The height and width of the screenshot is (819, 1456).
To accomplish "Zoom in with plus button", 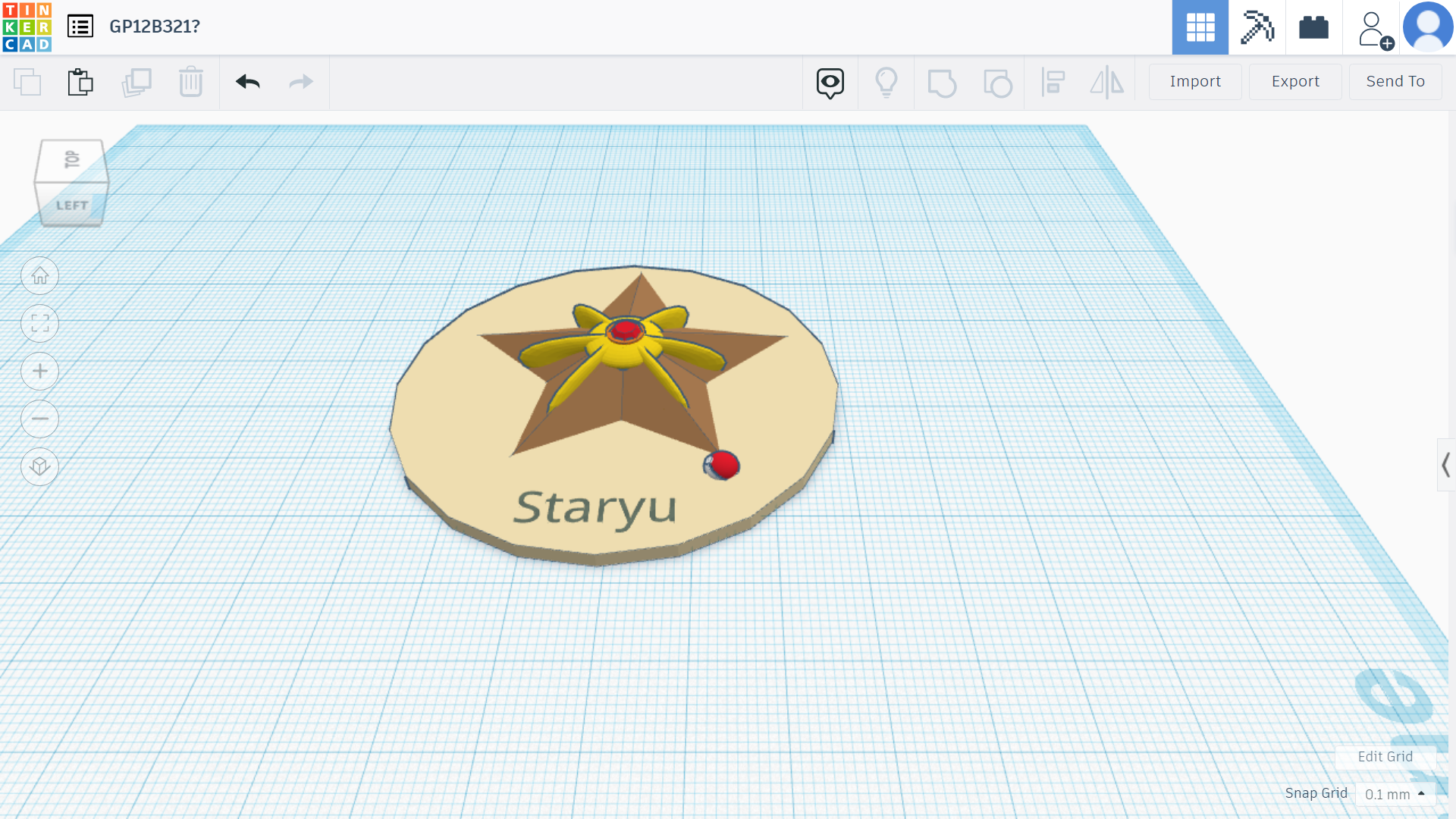I will click(x=40, y=372).
